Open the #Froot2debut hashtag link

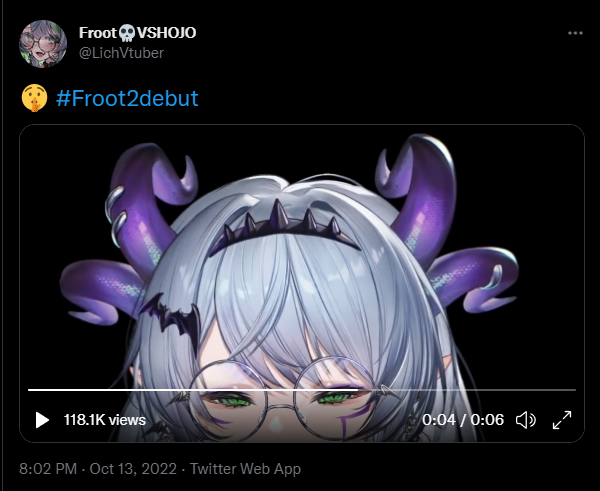[127, 98]
